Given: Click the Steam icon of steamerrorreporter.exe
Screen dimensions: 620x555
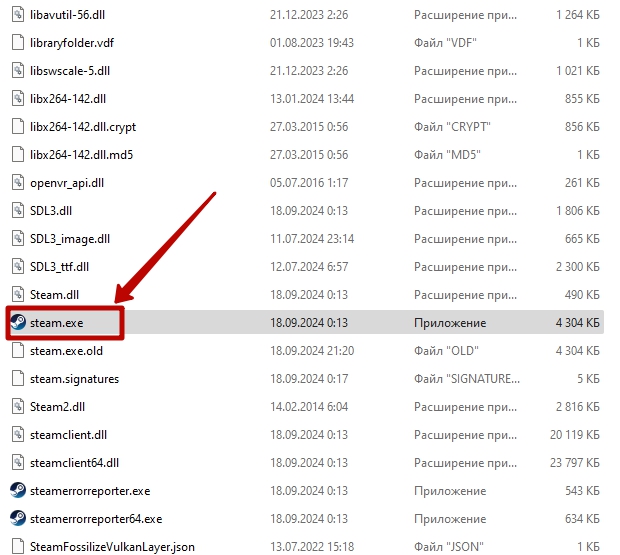Looking at the screenshot, I should (x=18, y=491).
